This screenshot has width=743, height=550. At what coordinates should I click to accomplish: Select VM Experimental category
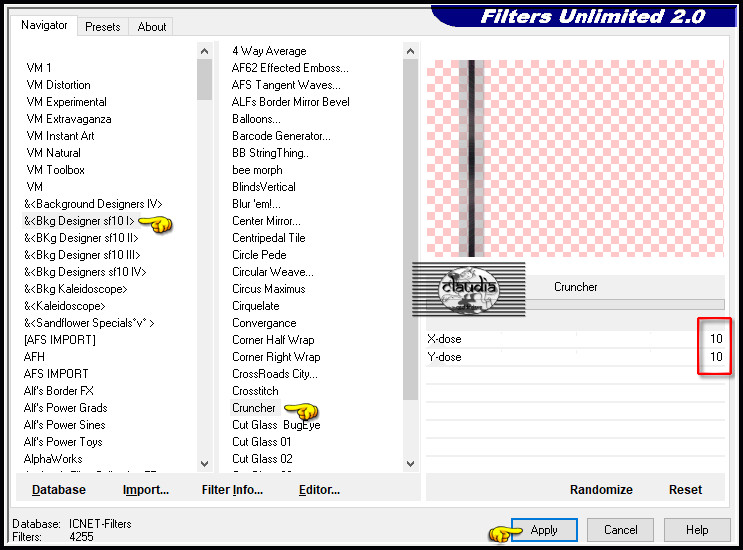pyautogui.click(x=66, y=102)
